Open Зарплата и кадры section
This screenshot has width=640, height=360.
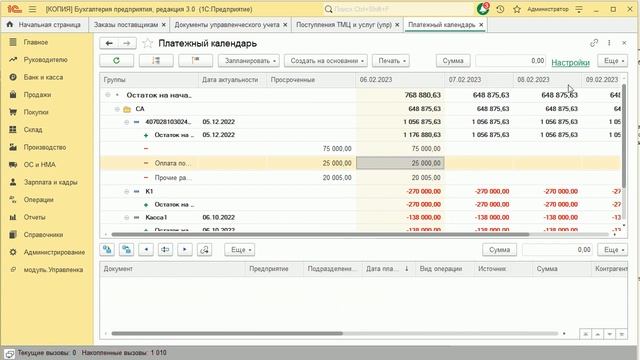coord(50,182)
